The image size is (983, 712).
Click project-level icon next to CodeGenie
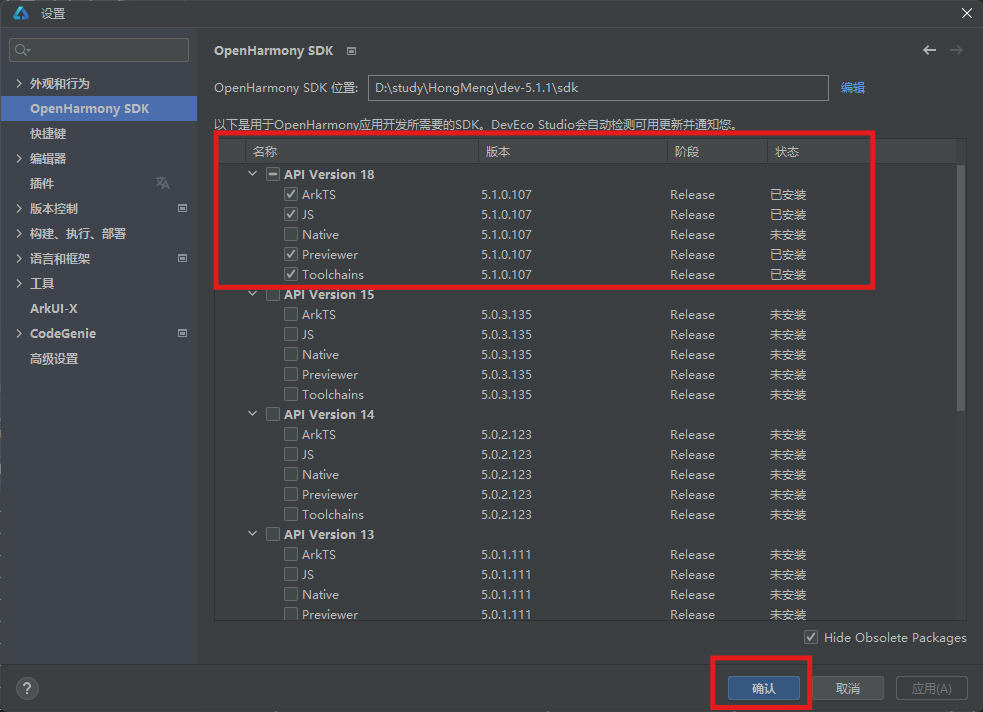[182, 333]
